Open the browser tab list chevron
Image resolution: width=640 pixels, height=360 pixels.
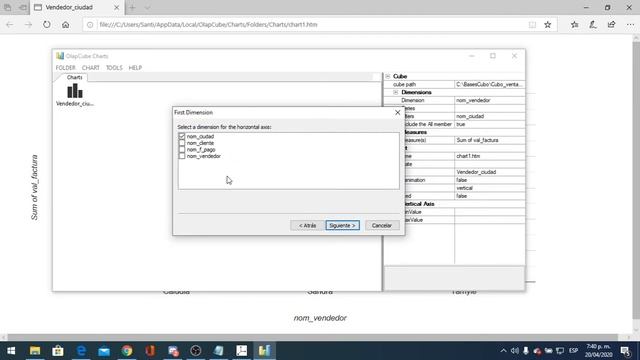coord(147,7)
